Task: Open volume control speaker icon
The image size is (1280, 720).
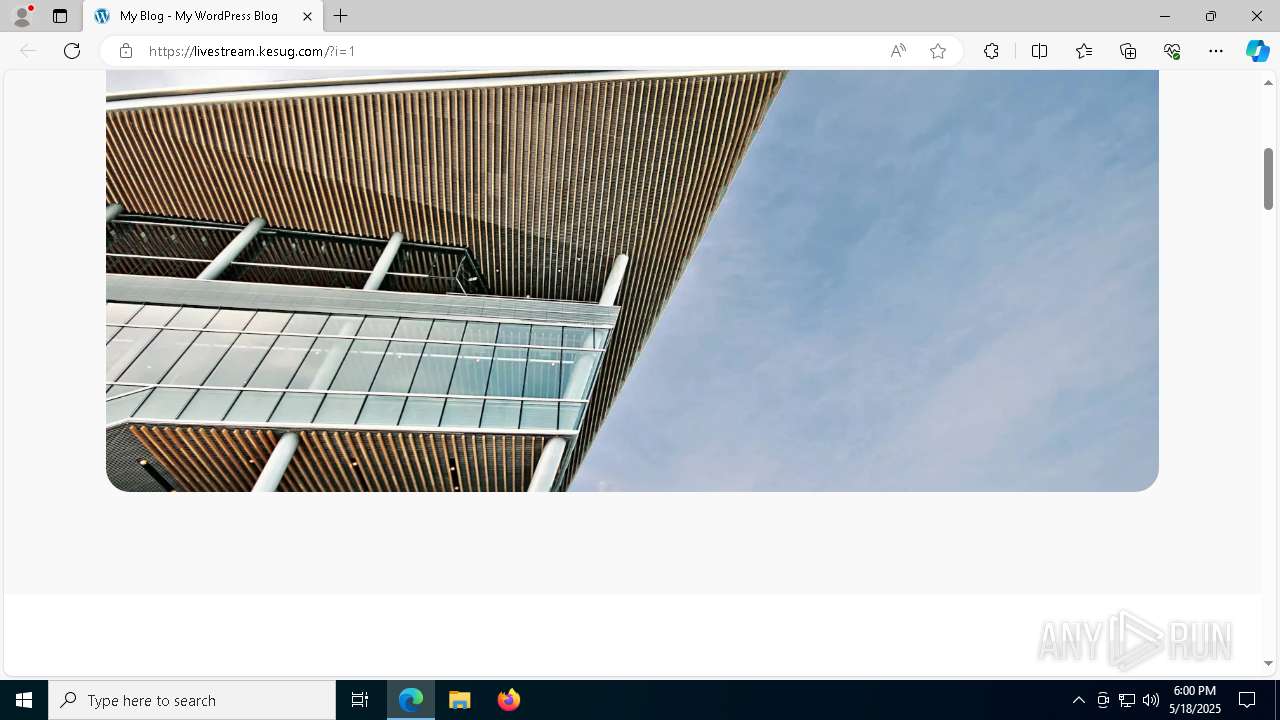Action: (1151, 700)
